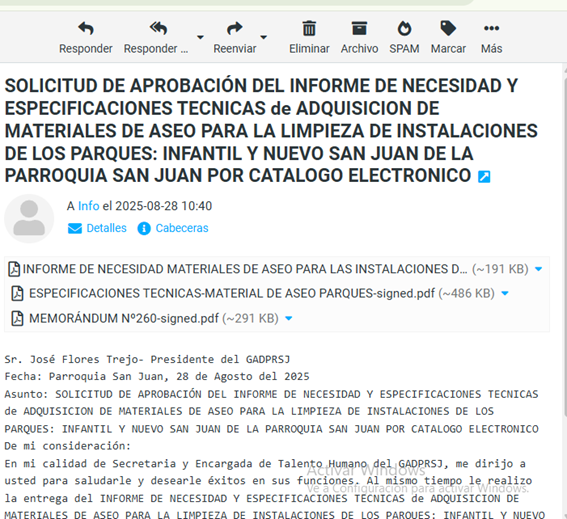Open the dropdown for the ESPECIFICACIONES TECNICAS attachment
This screenshot has width=567, height=519.
(x=505, y=293)
